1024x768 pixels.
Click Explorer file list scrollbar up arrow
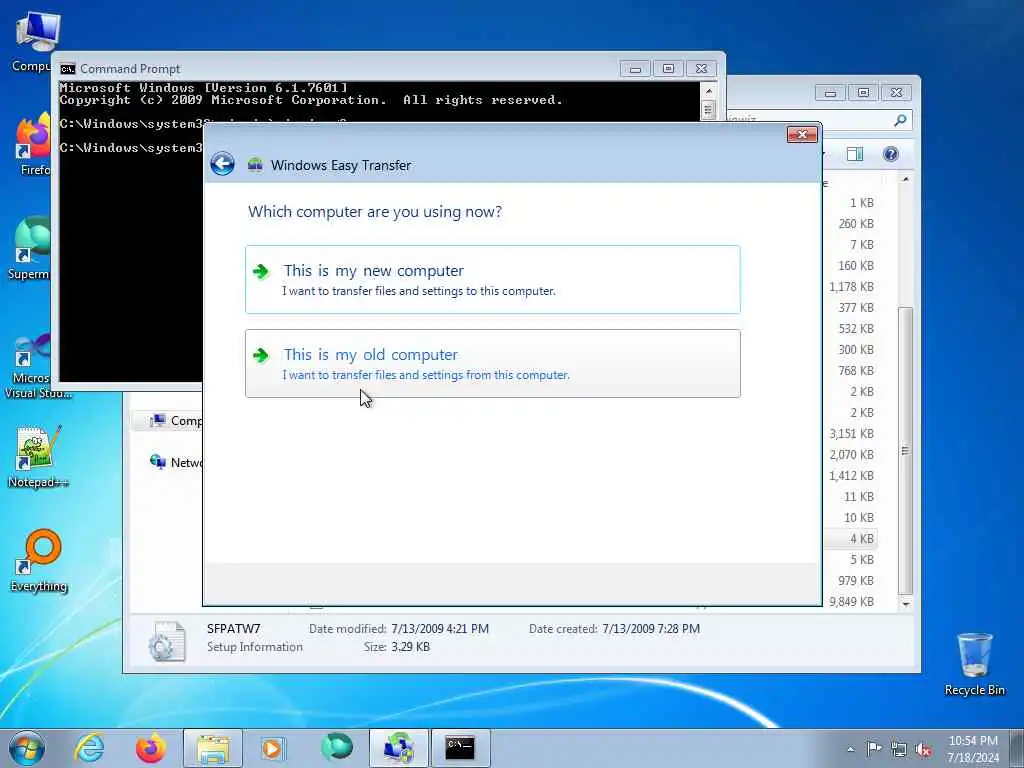click(905, 179)
